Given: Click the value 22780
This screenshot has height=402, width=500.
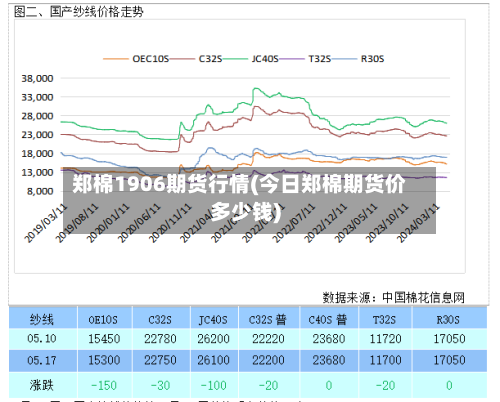Looking at the screenshot, I should pos(160,339).
